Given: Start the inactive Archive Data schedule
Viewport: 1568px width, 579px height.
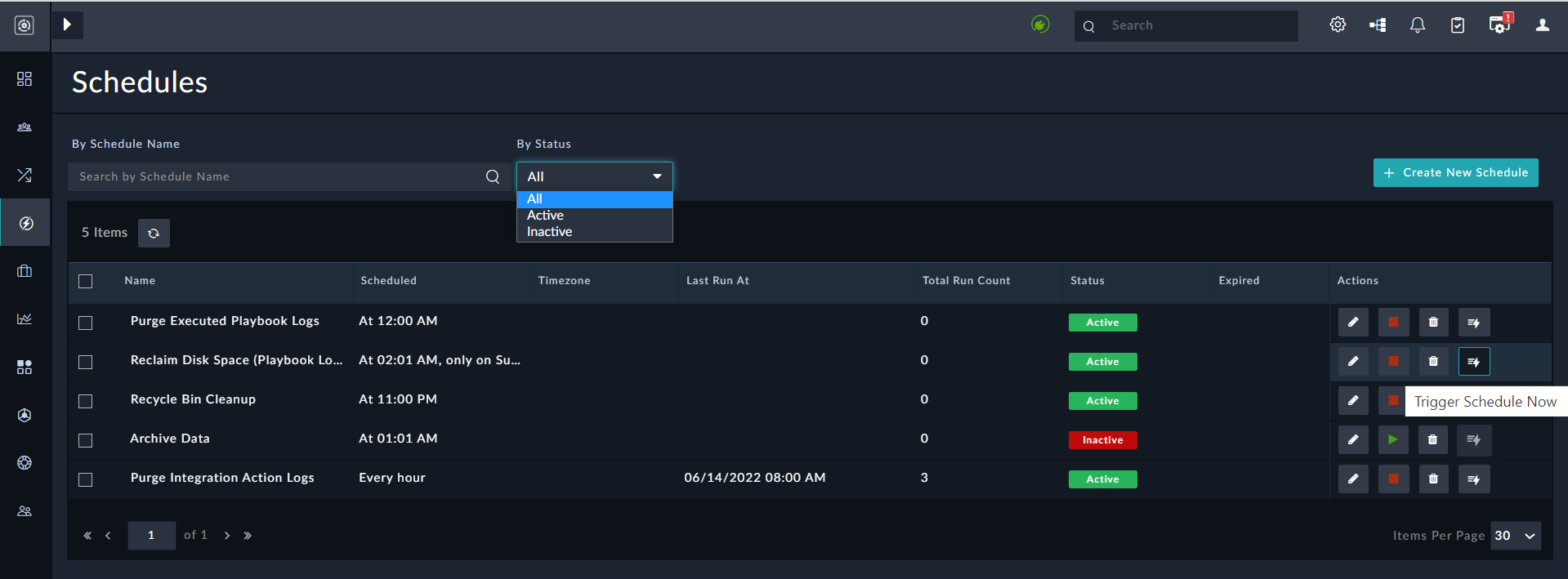Looking at the screenshot, I should (x=1392, y=440).
